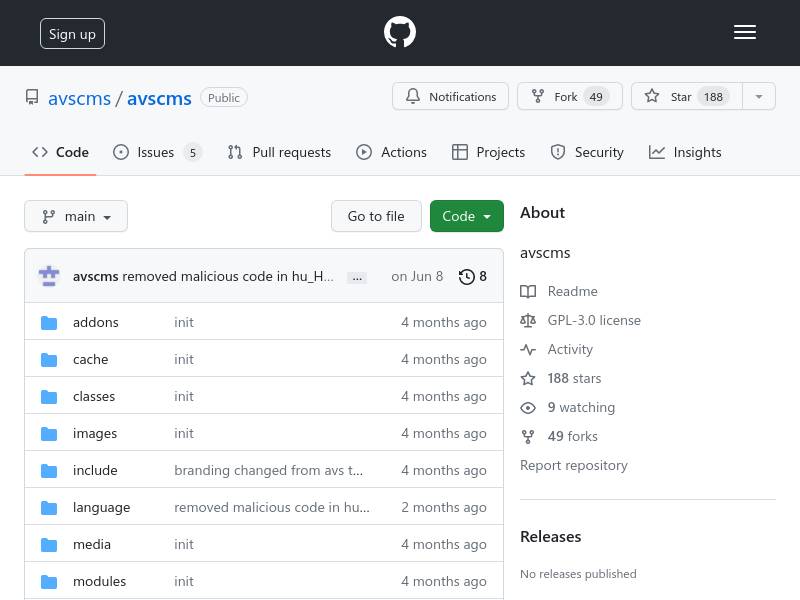Open the Security tab
This screenshot has width=800, height=600.
click(587, 152)
